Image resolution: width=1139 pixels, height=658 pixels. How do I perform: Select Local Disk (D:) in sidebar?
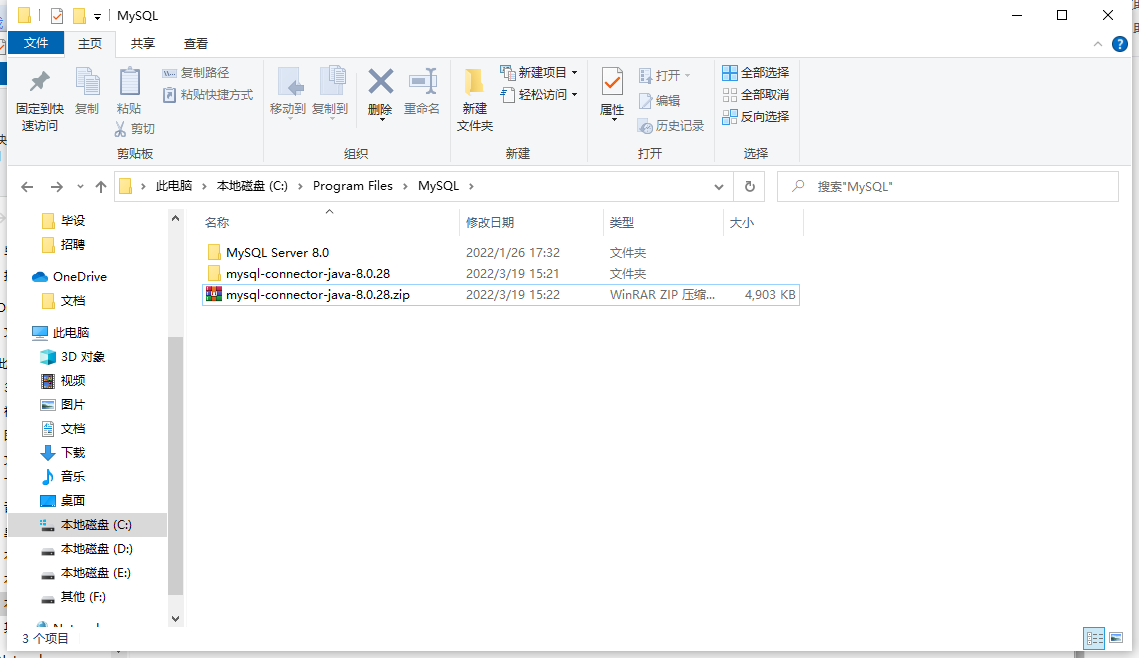coord(97,549)
